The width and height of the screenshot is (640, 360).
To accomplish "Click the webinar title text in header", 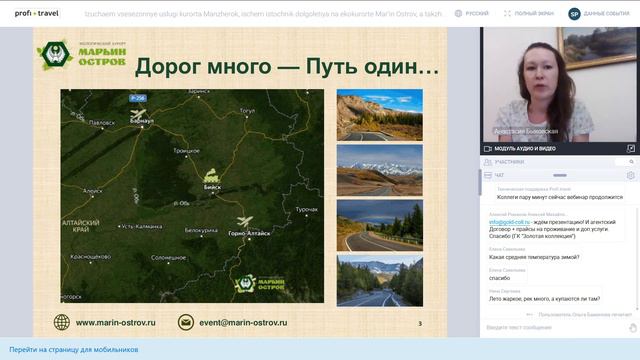I will (263, 14).
